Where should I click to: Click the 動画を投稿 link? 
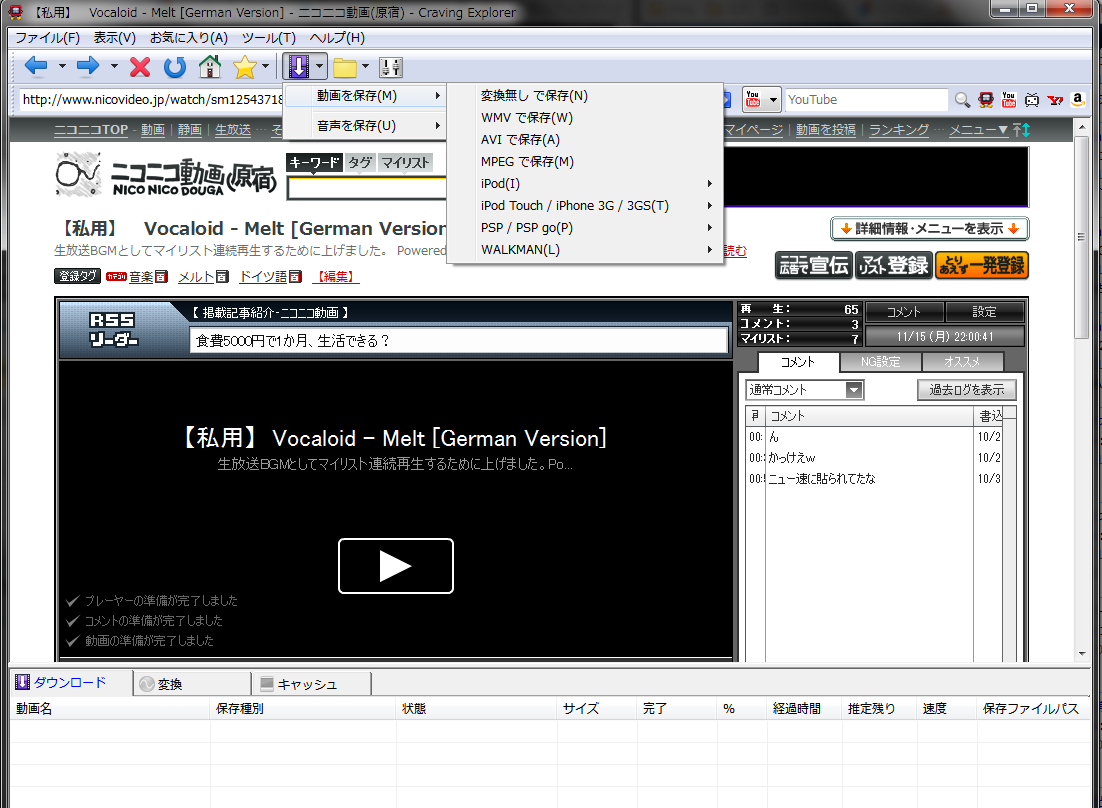[826, 130]
